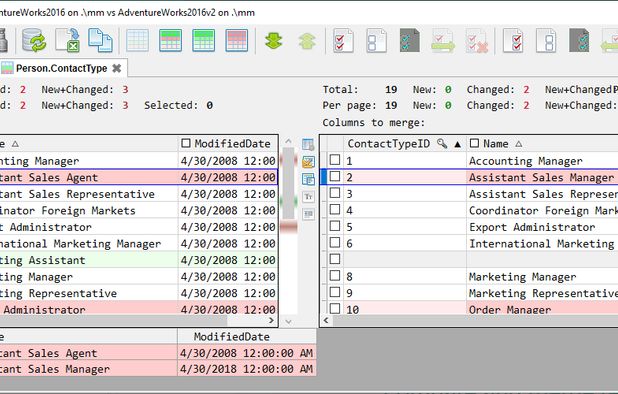Select the green 'ting Assistant' row in left grid
The width and height of the screenshot is (618, 394).
[138, 260]
